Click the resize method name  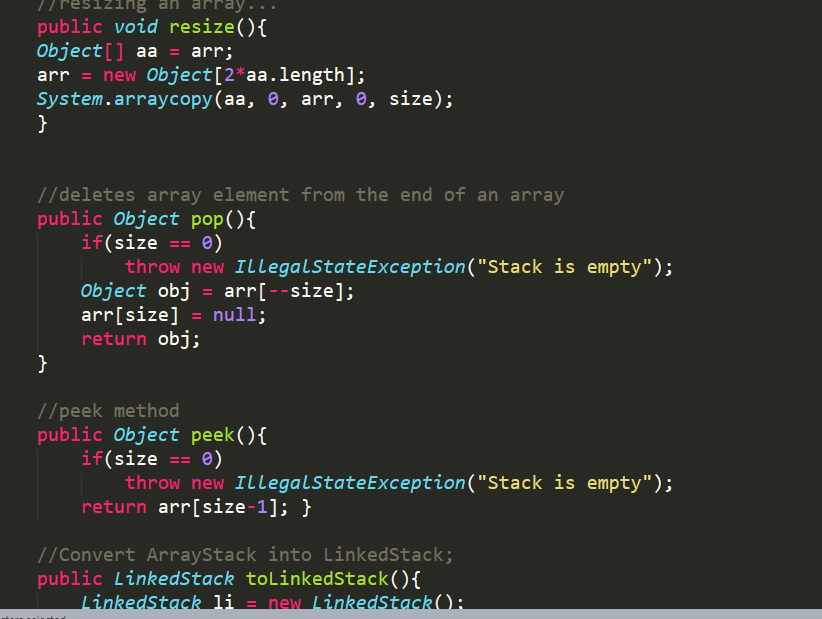pyautogui.click(x=200, y=26)
